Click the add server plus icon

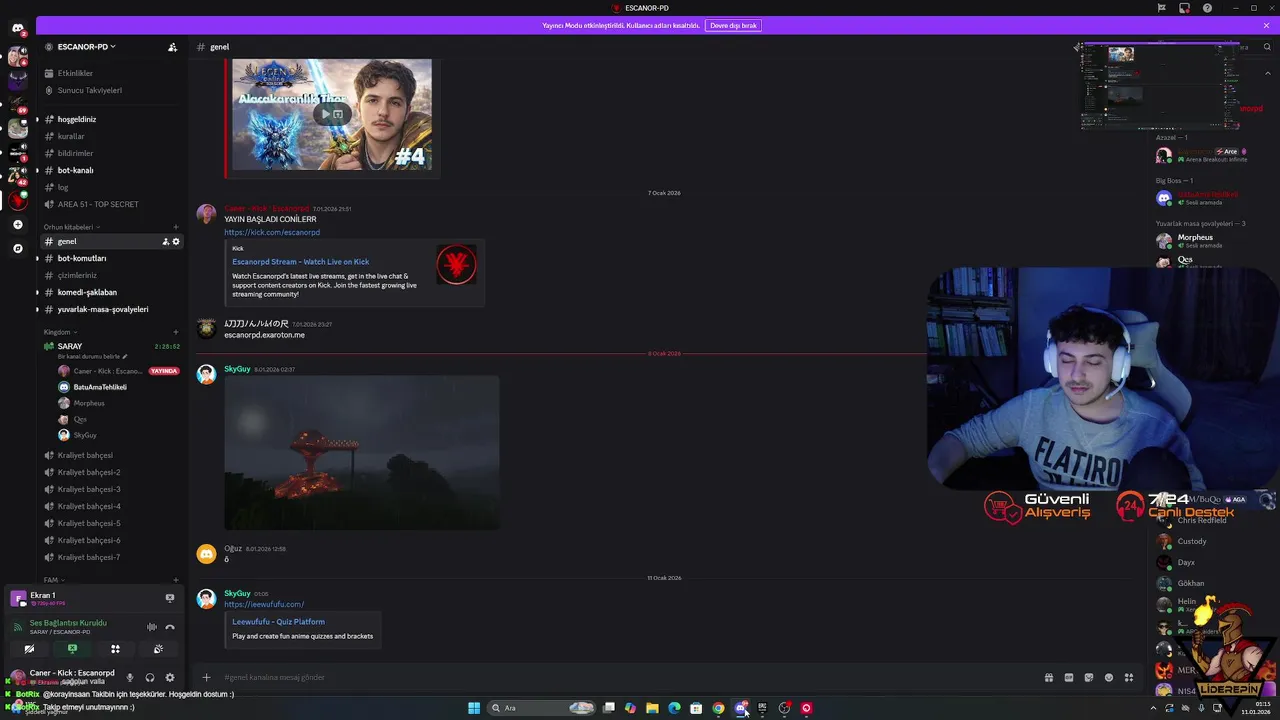click(18, 225)
